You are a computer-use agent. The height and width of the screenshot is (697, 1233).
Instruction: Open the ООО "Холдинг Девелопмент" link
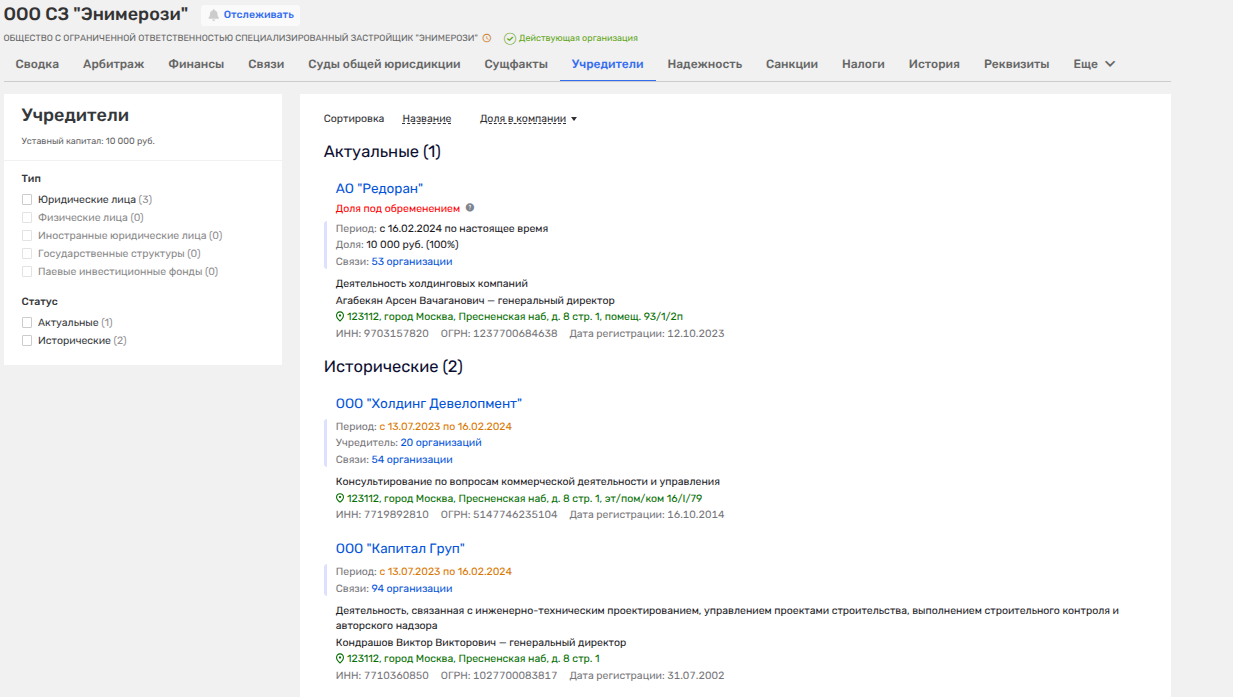coord(428,403)
